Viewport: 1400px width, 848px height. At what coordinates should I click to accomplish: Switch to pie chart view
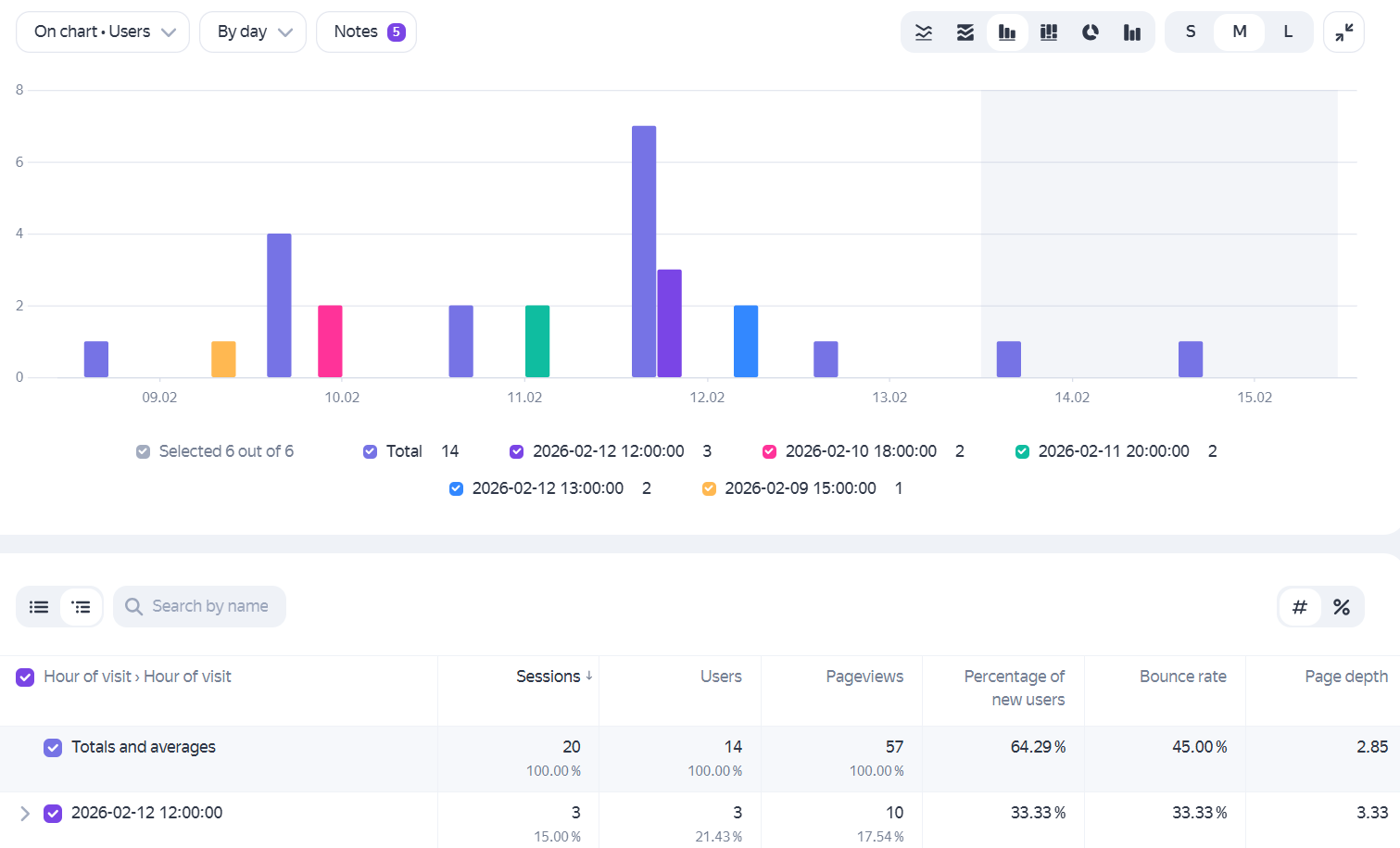coord(1091,32)
